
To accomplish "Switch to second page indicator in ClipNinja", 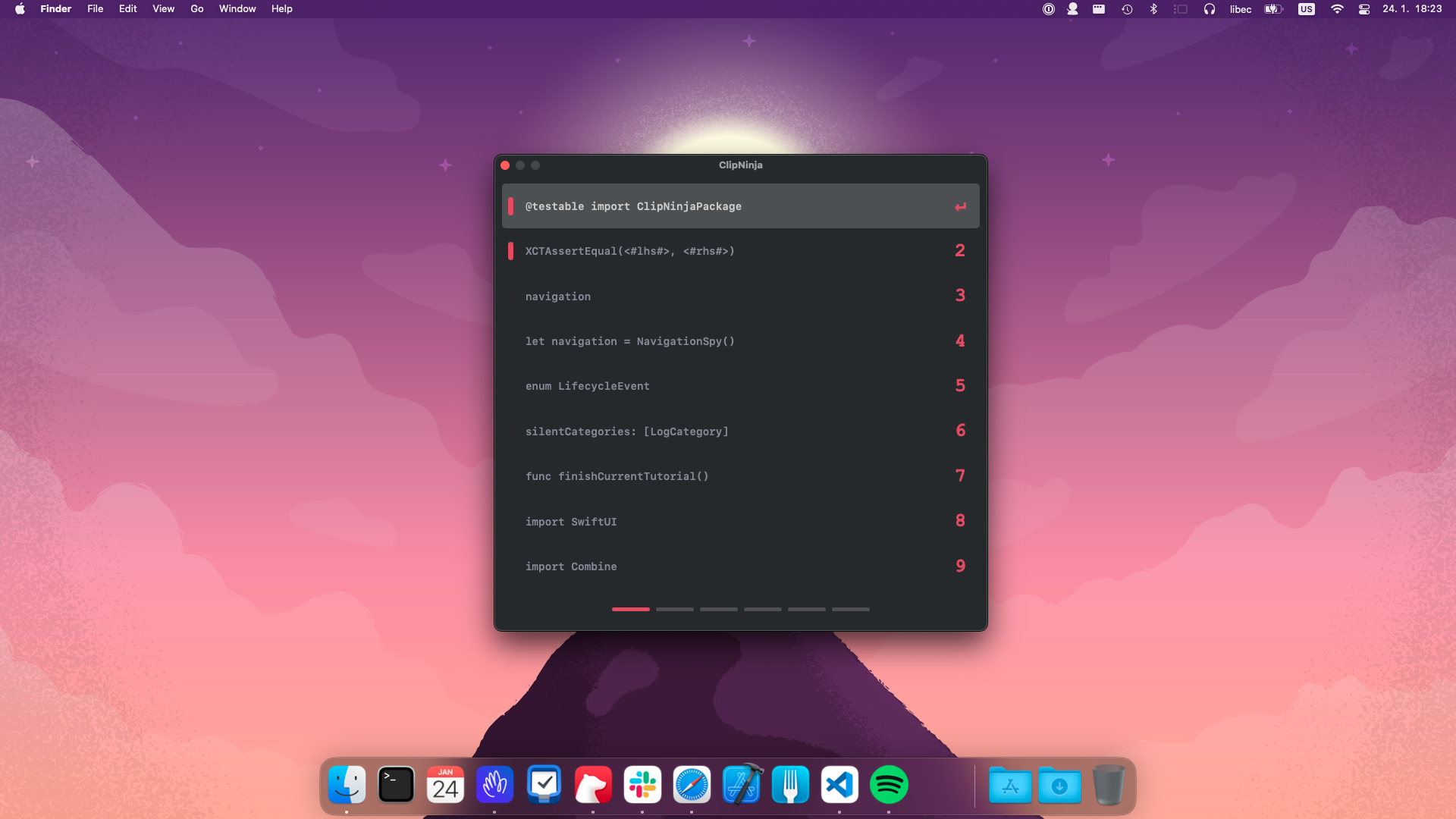I will (x=675, y=609).
